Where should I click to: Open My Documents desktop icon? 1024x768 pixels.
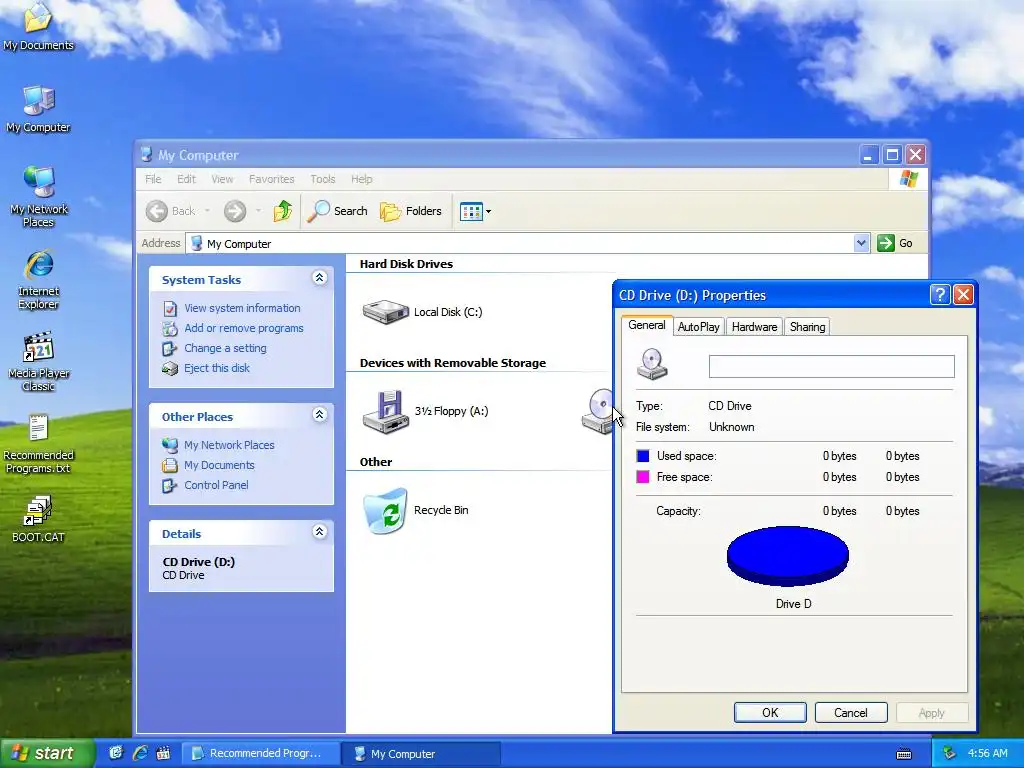click(x=38, y=26)
